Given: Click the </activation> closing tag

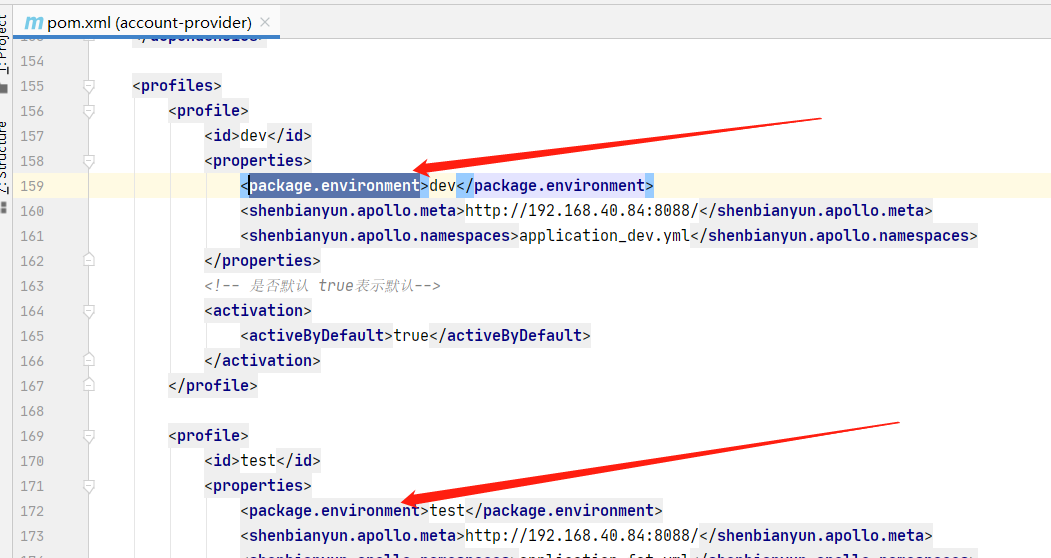Looking at the screenshot, I should (x=262, y=361).
